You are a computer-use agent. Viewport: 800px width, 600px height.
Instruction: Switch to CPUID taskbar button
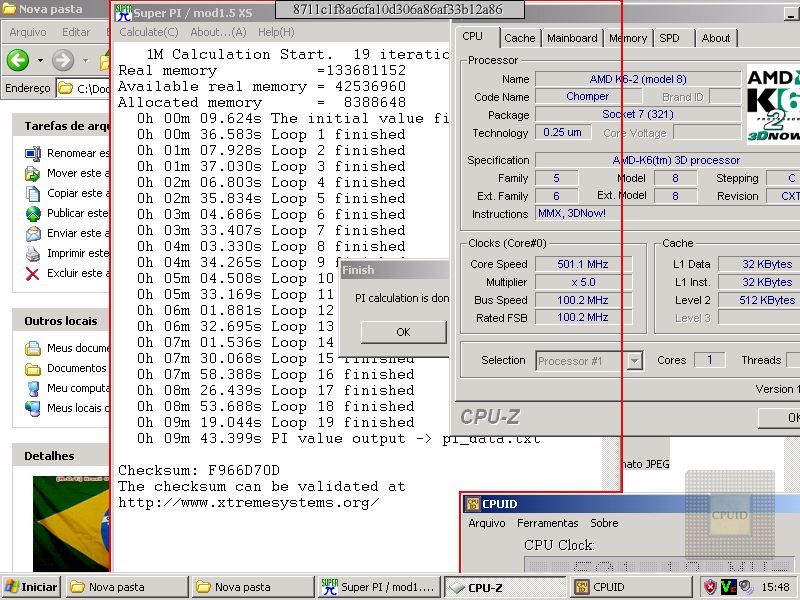[630, 587]
